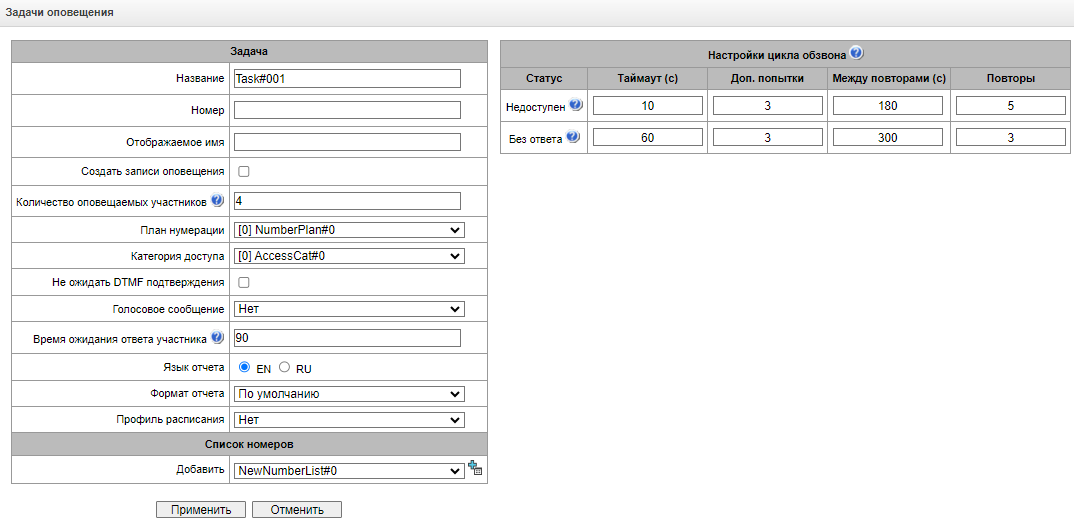Expand the Профиль расписания dropdown

(348, 419)
